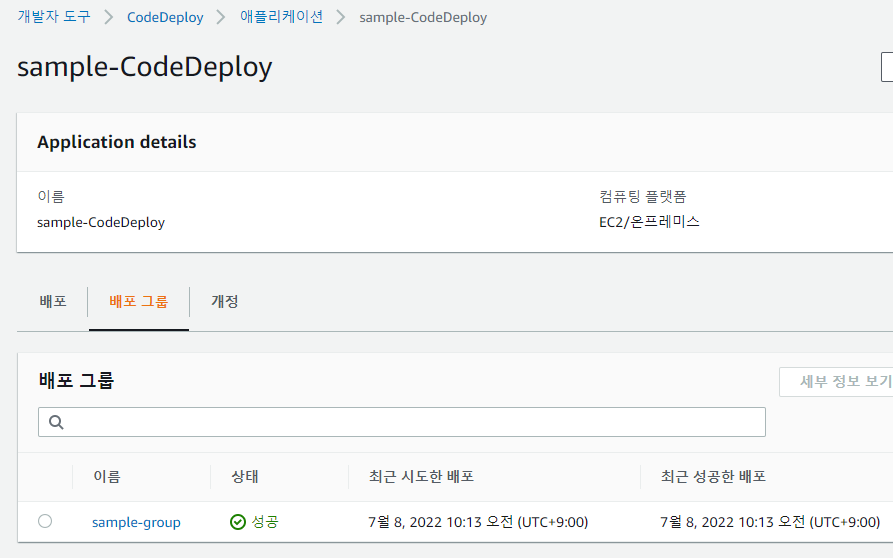The image size is (893, 558).
Task: Click the EC2/온프레미스 platform value
Action: tap(649, 222)
